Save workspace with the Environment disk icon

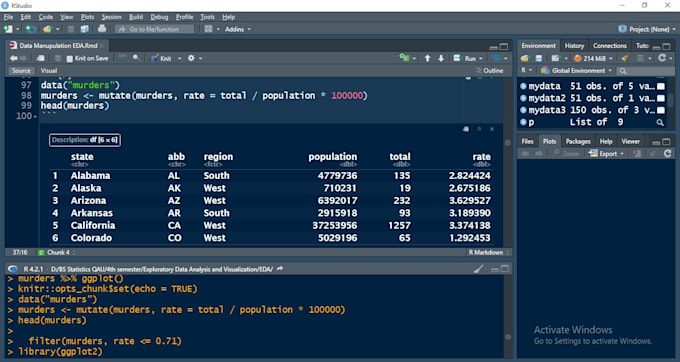[539, 58]
